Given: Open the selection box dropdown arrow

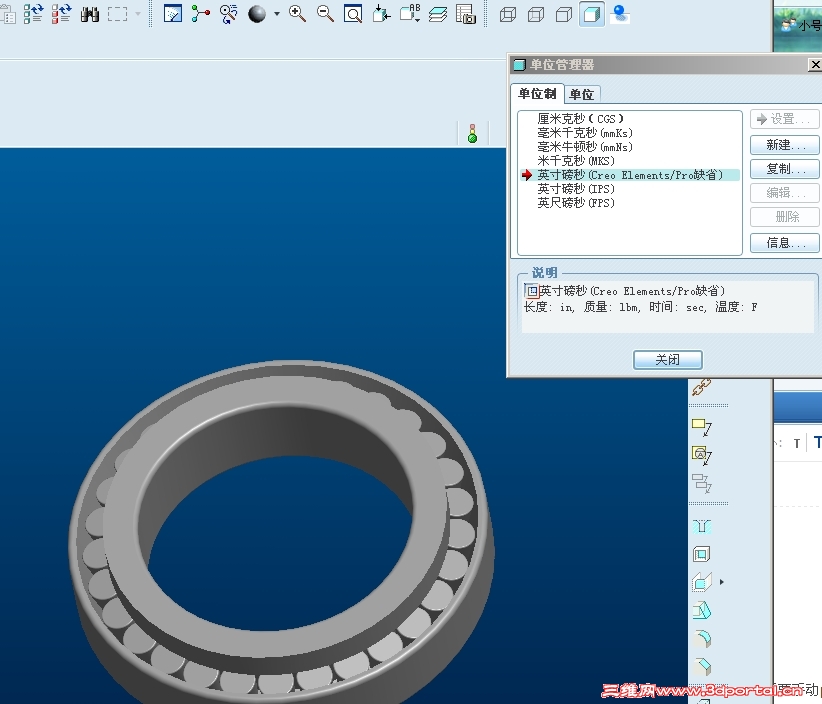Looking at the screenshot, I should click(138, 14).
